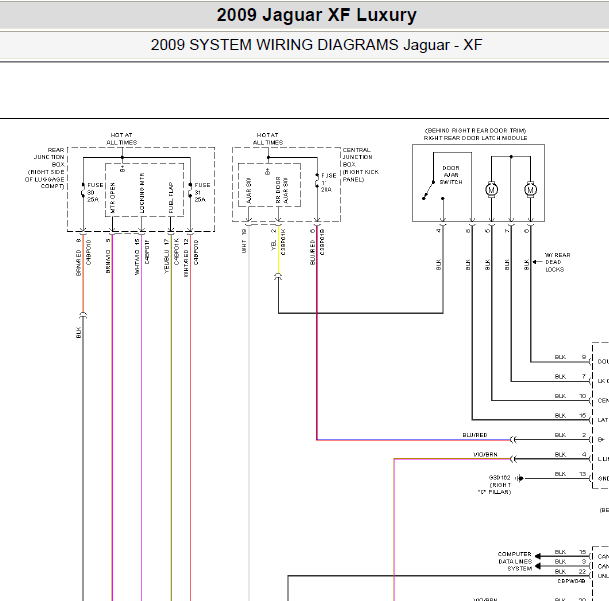609x601 pixels.
Task: Click the 'BLK 9' pin label
Action: coord(570,357)
